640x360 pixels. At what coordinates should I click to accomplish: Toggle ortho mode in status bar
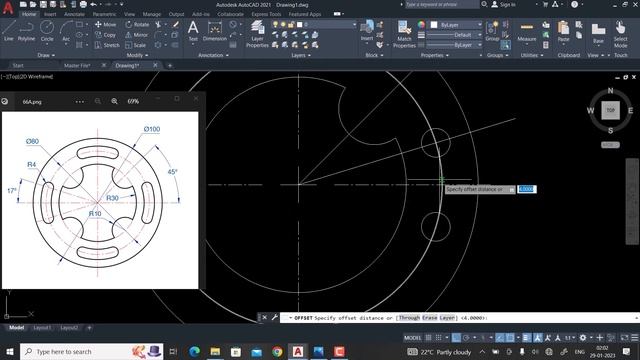click(x=456, y=338)
